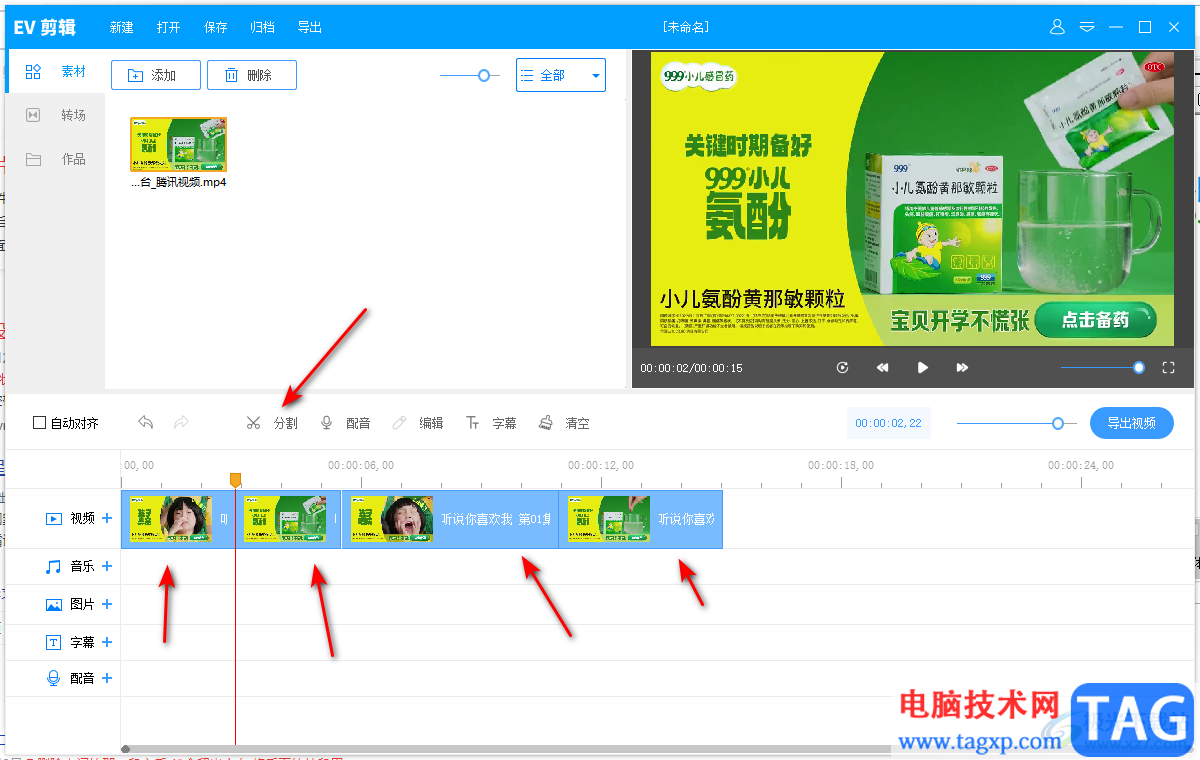Select the second video clip on timeline
This screenshot has height=760, width=1200.
(x=289, y=519)
